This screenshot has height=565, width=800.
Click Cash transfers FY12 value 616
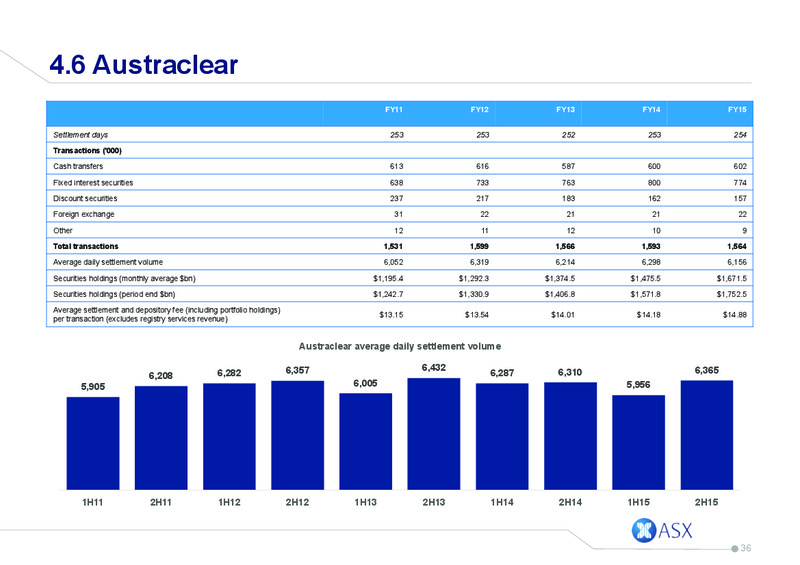[x=482, y=166]
